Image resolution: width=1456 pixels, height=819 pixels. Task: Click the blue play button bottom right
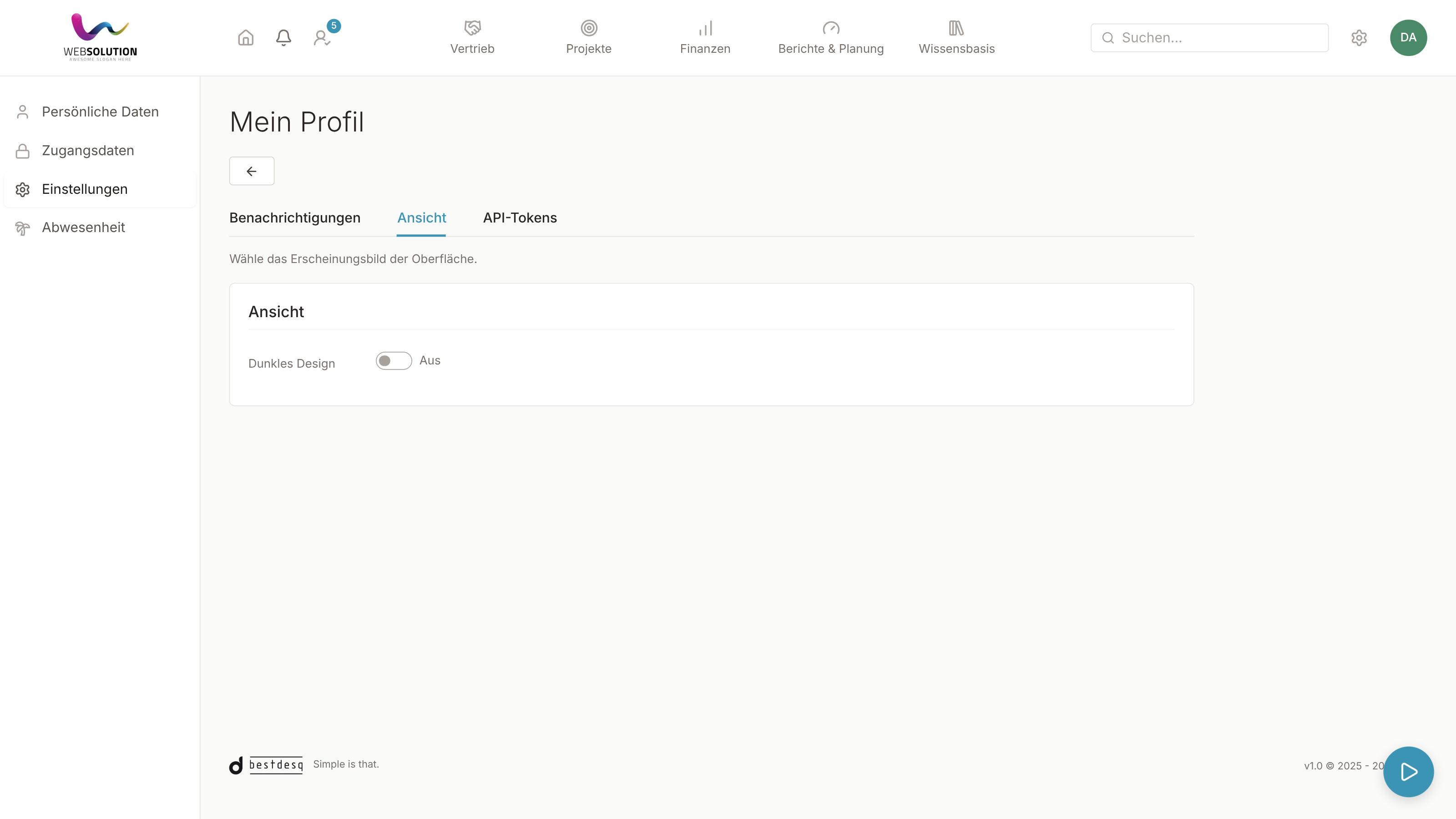(x=1408, y=772)
